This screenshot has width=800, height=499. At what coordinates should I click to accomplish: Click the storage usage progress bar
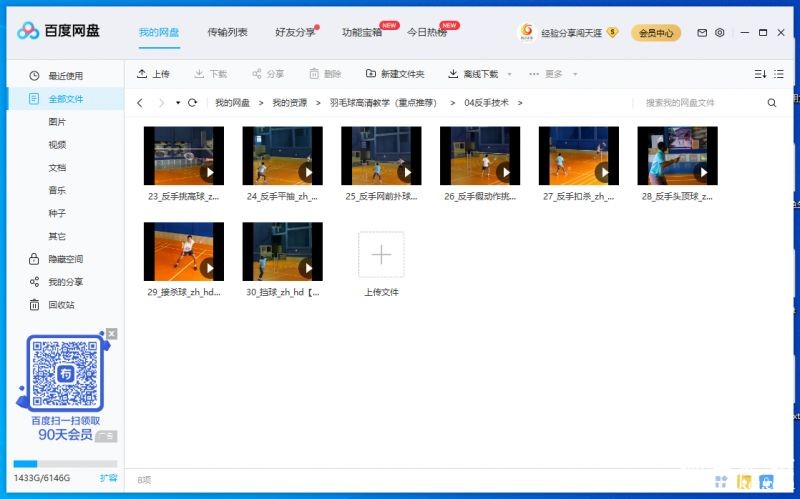65,464
